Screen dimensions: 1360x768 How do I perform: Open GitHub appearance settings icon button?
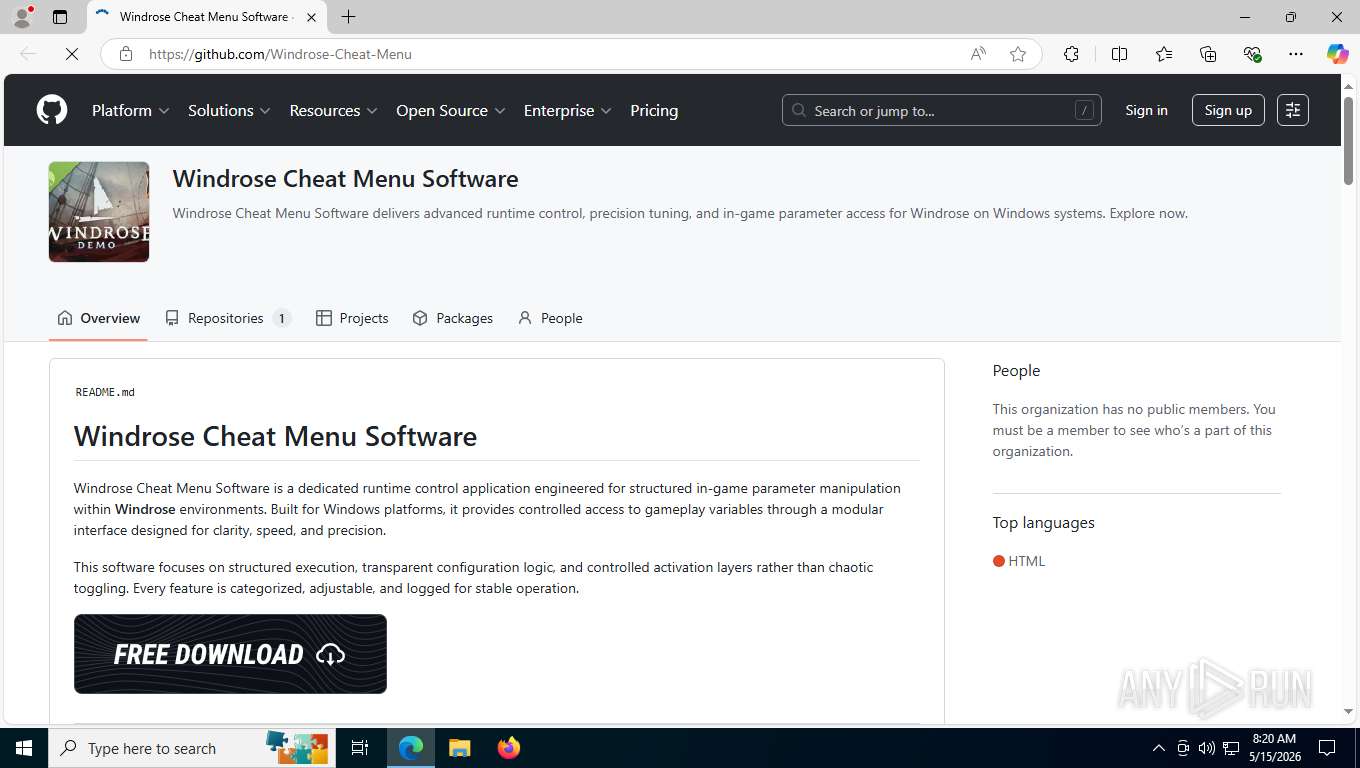(x=1293, y=110)
